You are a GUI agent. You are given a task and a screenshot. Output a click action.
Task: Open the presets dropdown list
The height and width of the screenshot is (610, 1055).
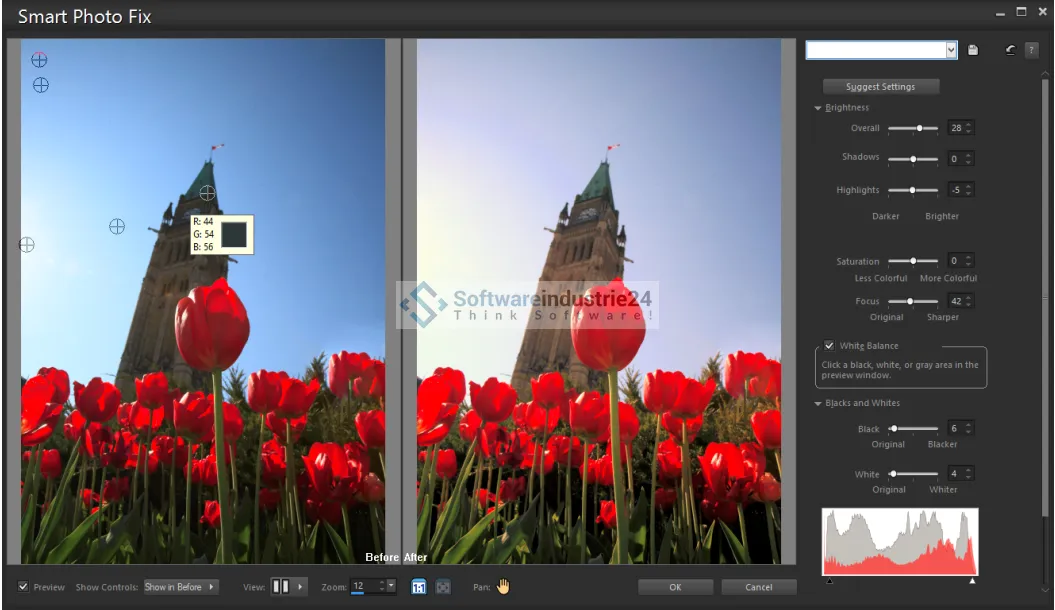951,50
